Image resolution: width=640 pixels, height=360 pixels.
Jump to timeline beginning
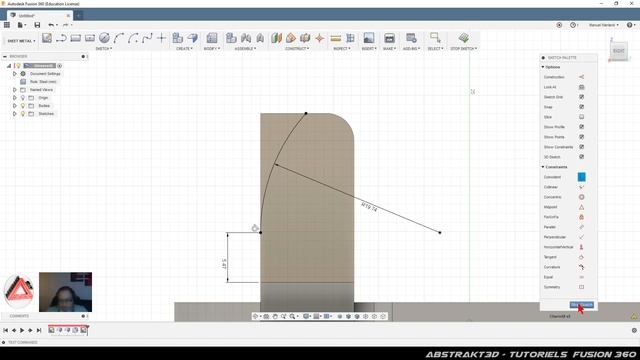point(5,330)
